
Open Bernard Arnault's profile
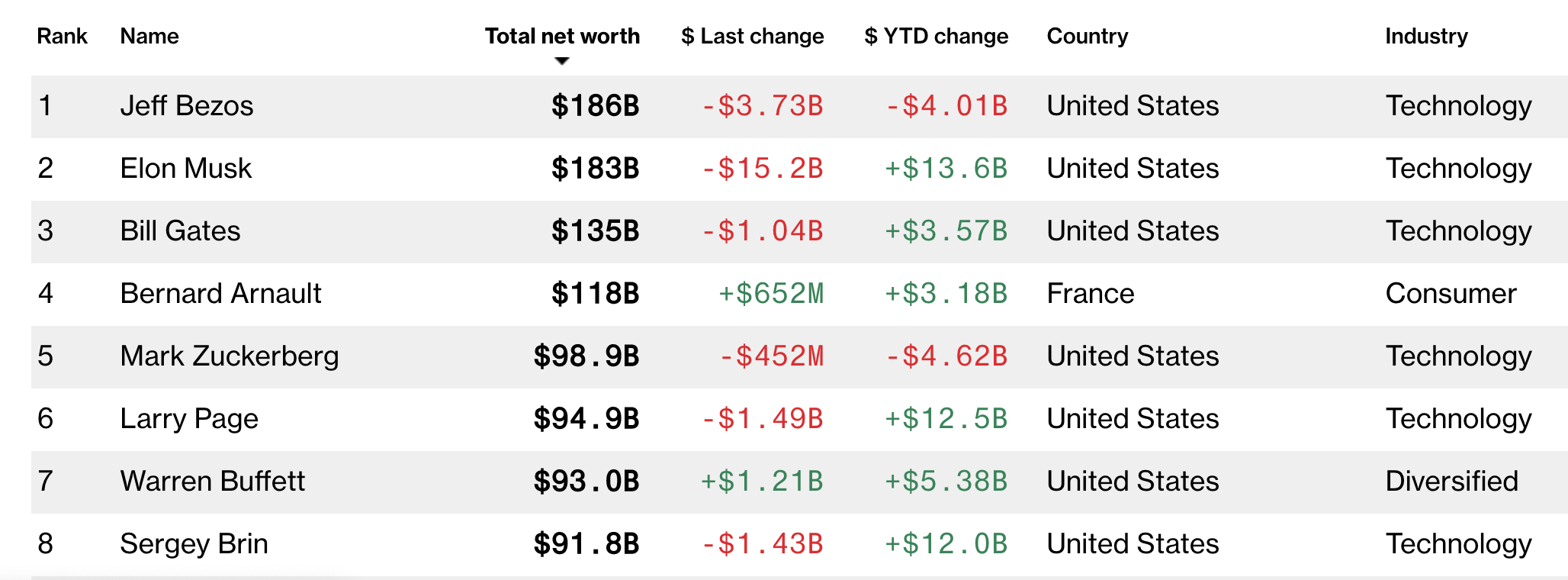point(220,294)
